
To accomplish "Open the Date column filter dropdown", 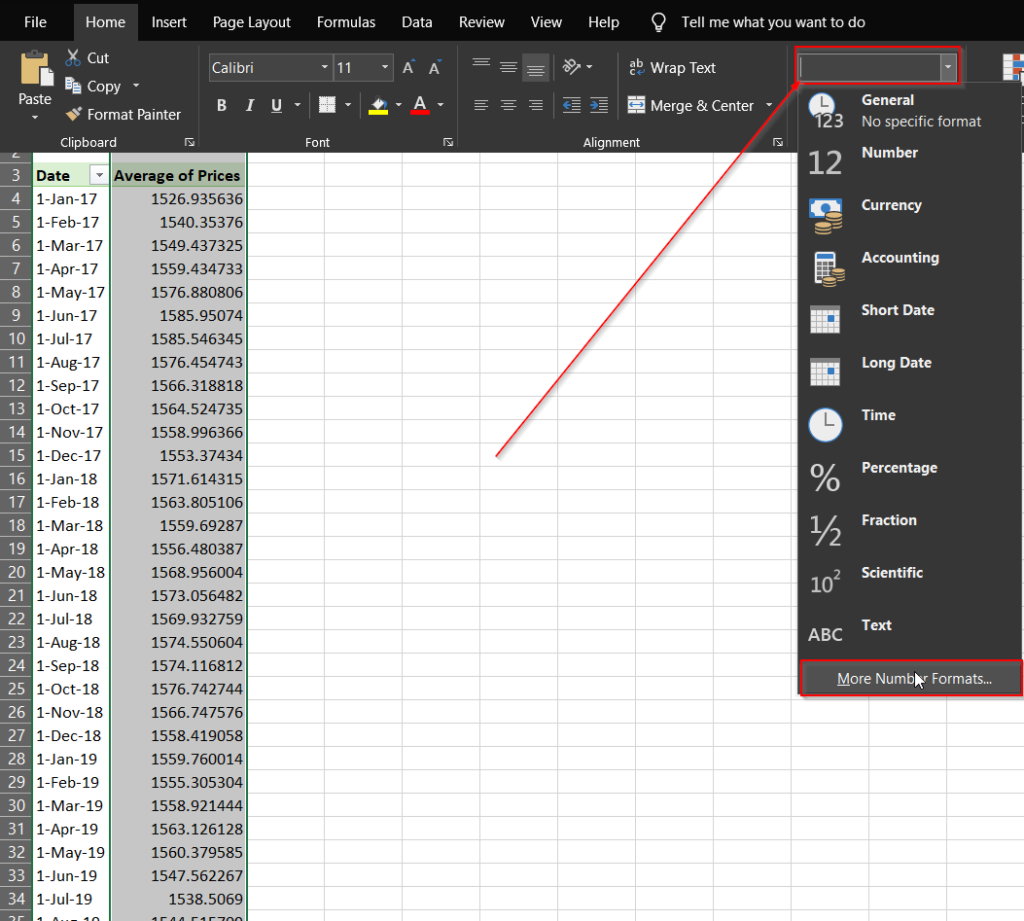I will point(100,174).
